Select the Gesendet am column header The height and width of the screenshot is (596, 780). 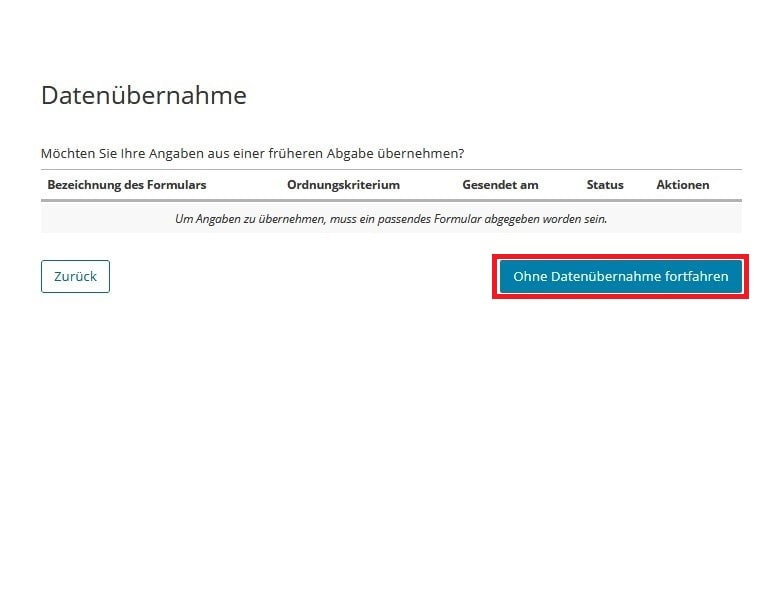[500, 185]
